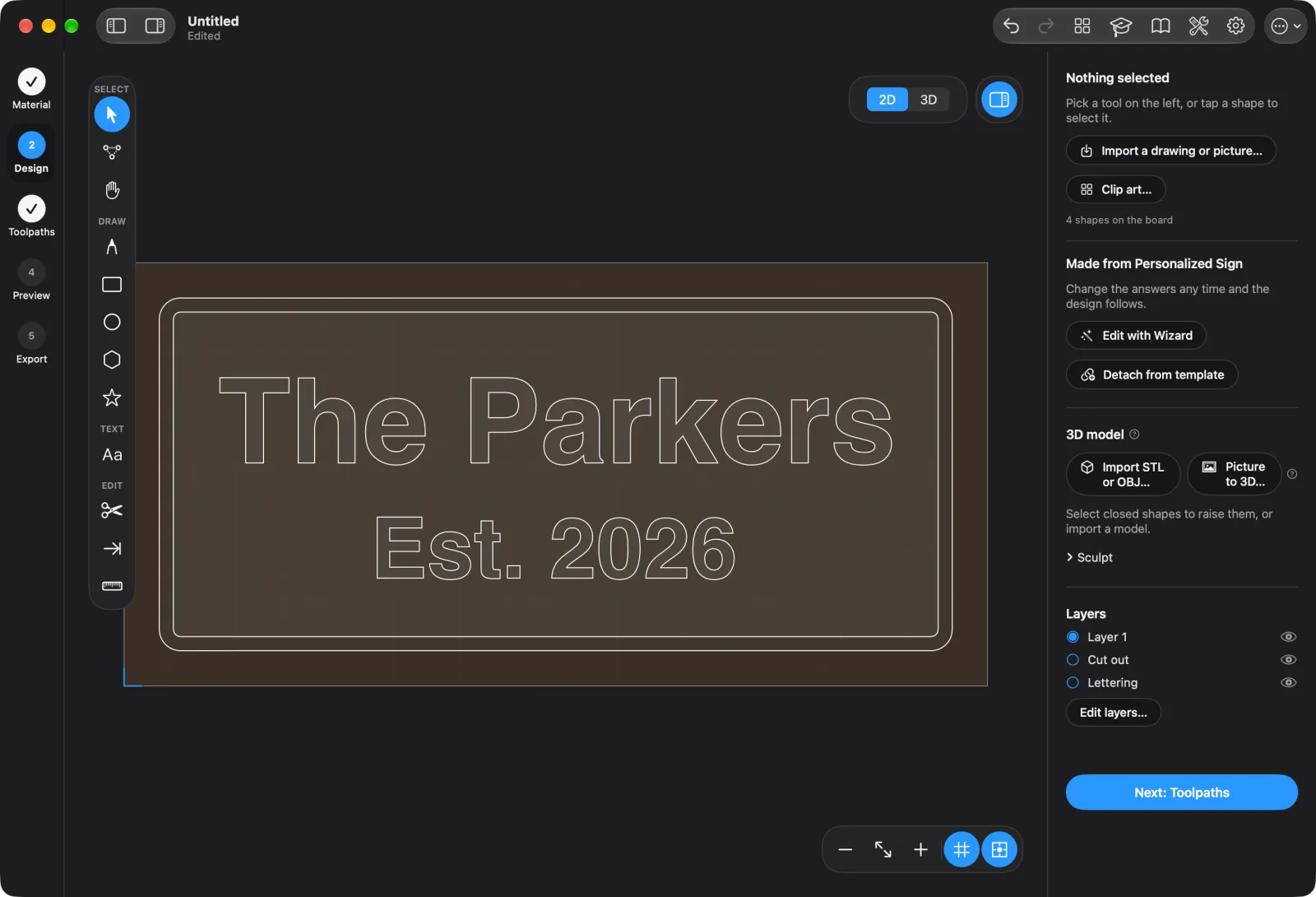Click Import a drawing or picture

tap(1171, 151)
